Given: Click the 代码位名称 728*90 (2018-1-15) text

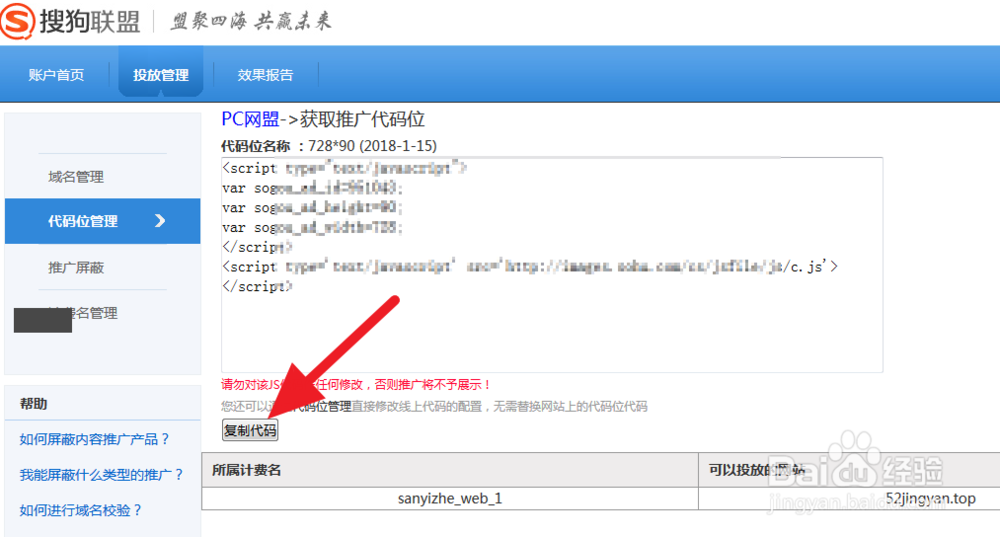Looking at the screenshot, I should [x=329, y=146].
